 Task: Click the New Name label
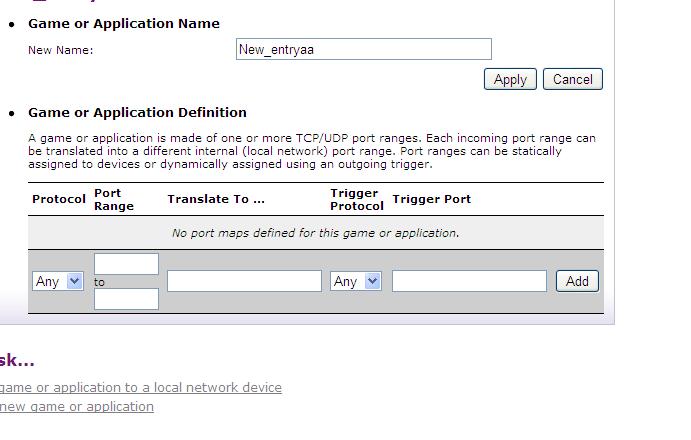pyautogui.click(x=61, y=50)
